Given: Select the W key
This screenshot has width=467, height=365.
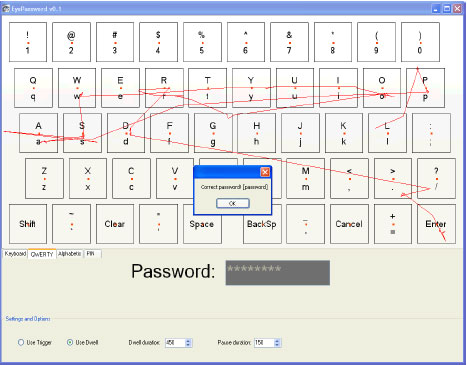Looking at the screenshot, I should click(77, 88).
